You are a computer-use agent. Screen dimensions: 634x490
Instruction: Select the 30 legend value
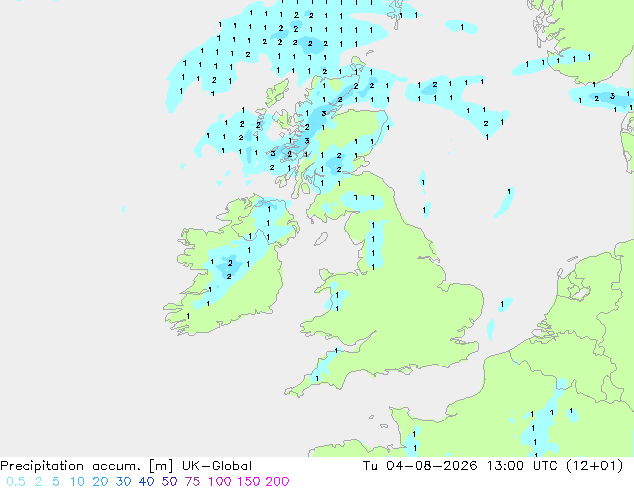coord(123,482)
